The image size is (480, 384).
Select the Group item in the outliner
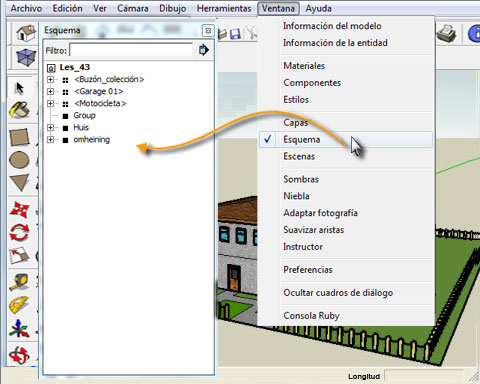point(84,115)
